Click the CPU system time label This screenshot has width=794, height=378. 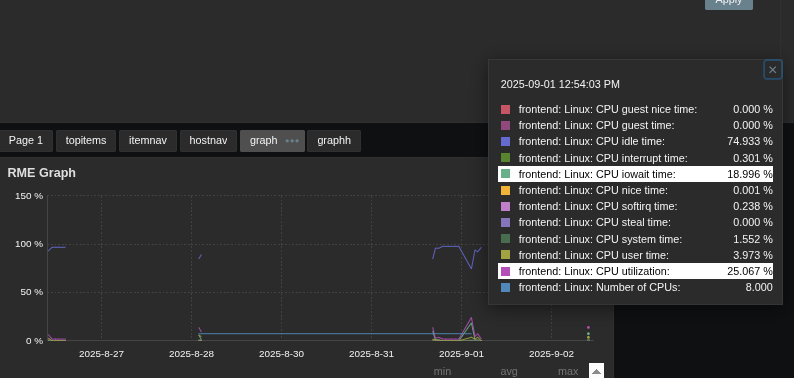[600, 239]
